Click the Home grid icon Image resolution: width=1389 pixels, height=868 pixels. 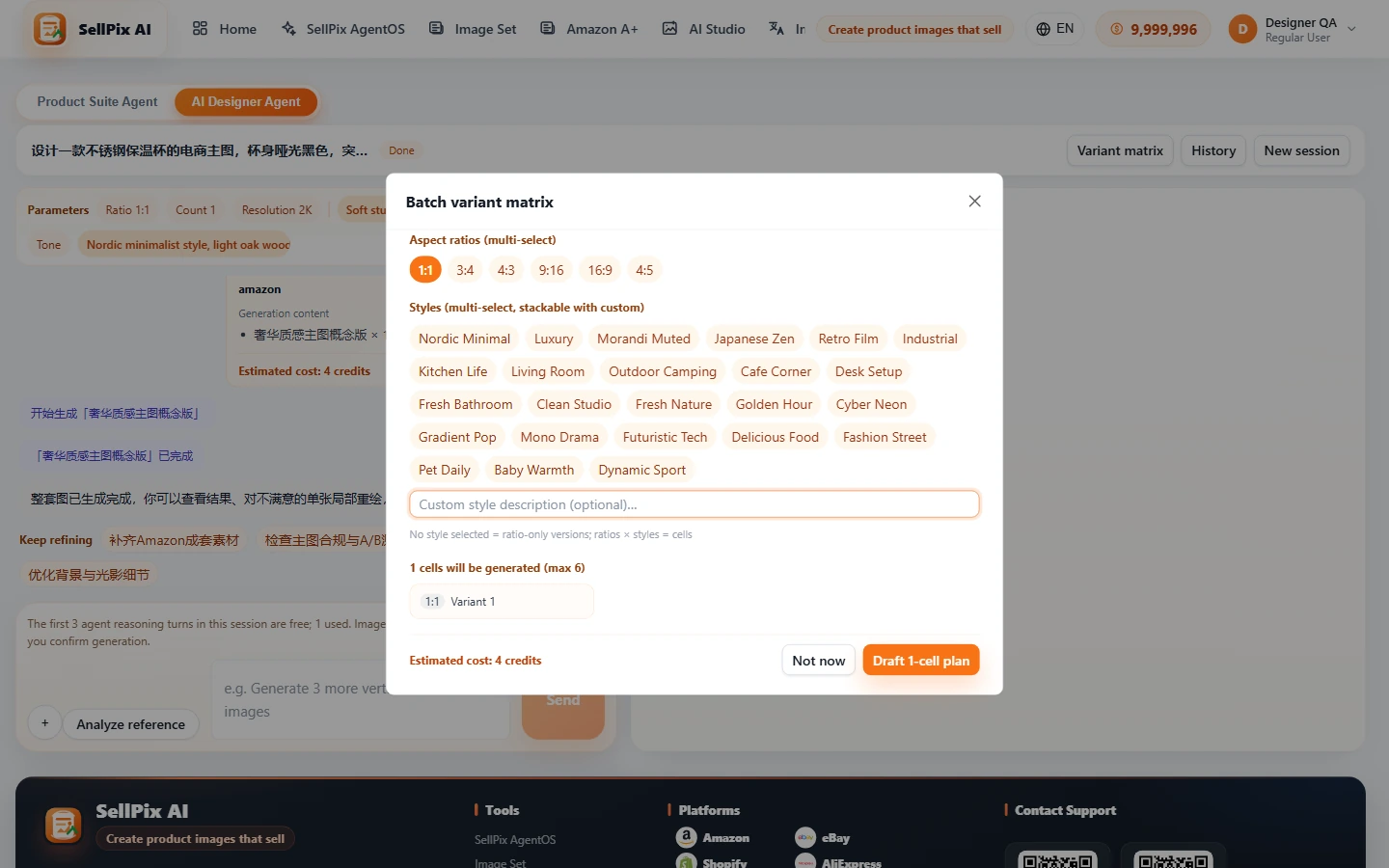pyautogui.click(x=200, y=29)
